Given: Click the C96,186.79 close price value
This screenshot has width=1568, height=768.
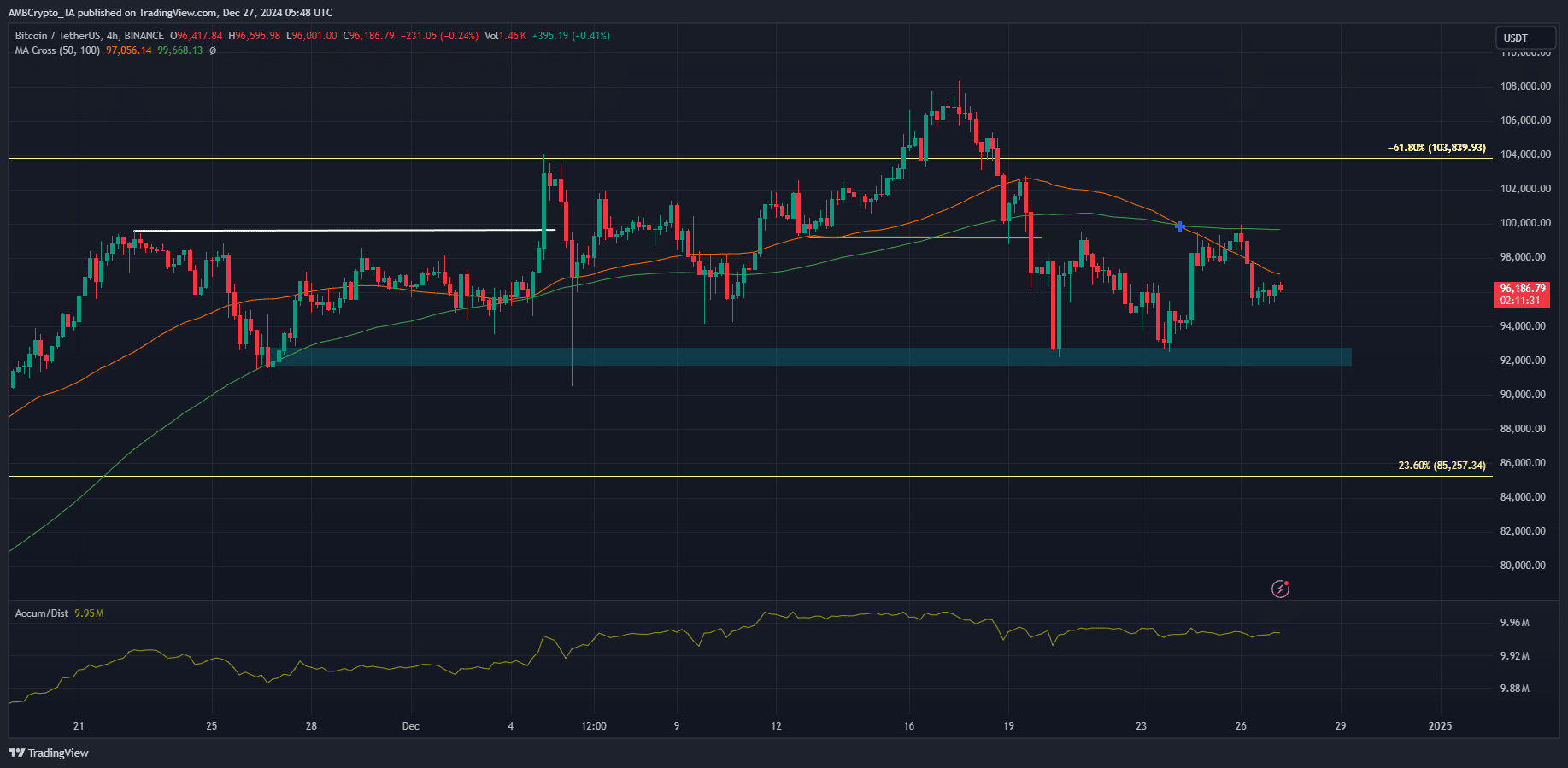Looking at the screenshot, I should (x=368, y=36).
